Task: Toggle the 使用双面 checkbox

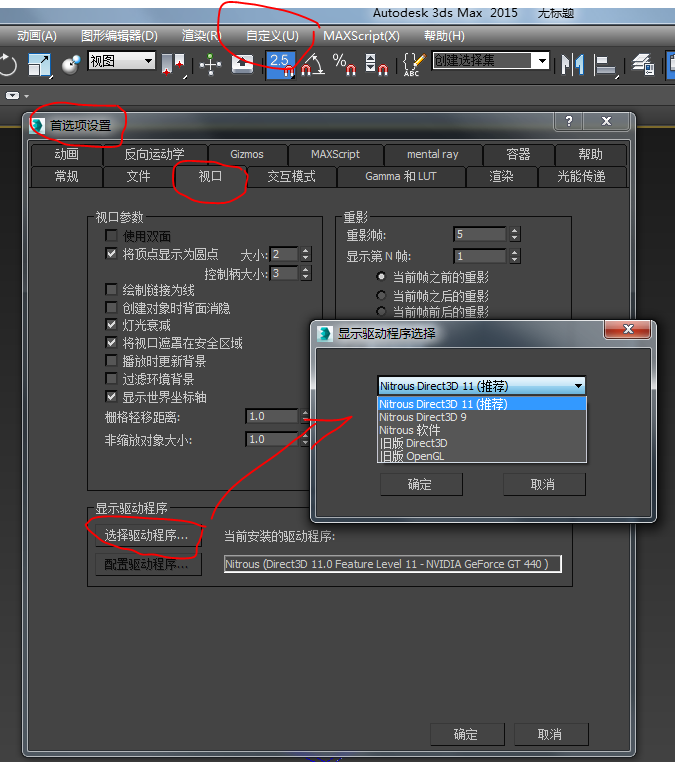Action: point(111,236)
